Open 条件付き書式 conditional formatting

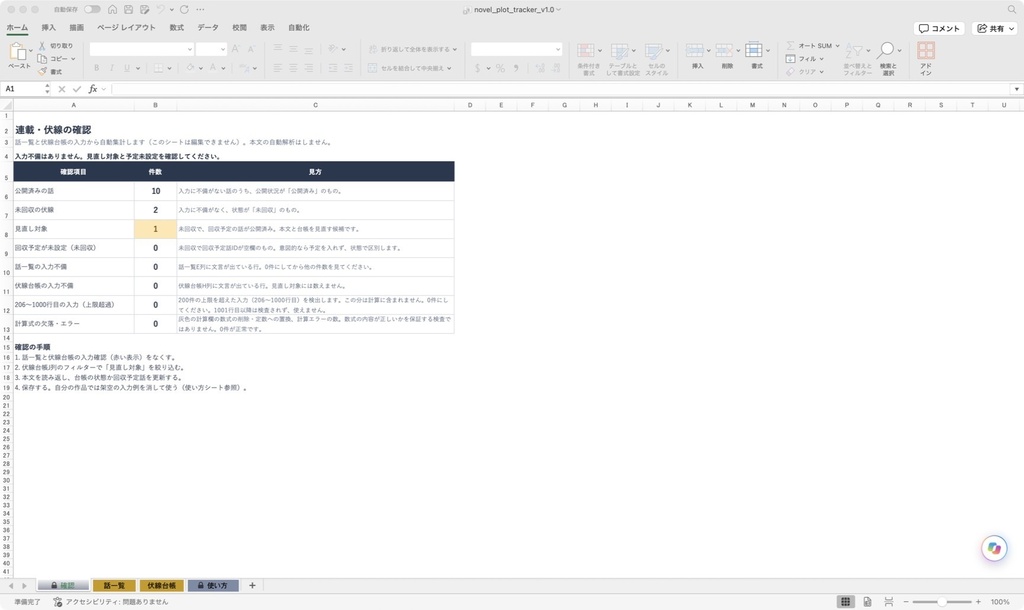tap(588, 59)
